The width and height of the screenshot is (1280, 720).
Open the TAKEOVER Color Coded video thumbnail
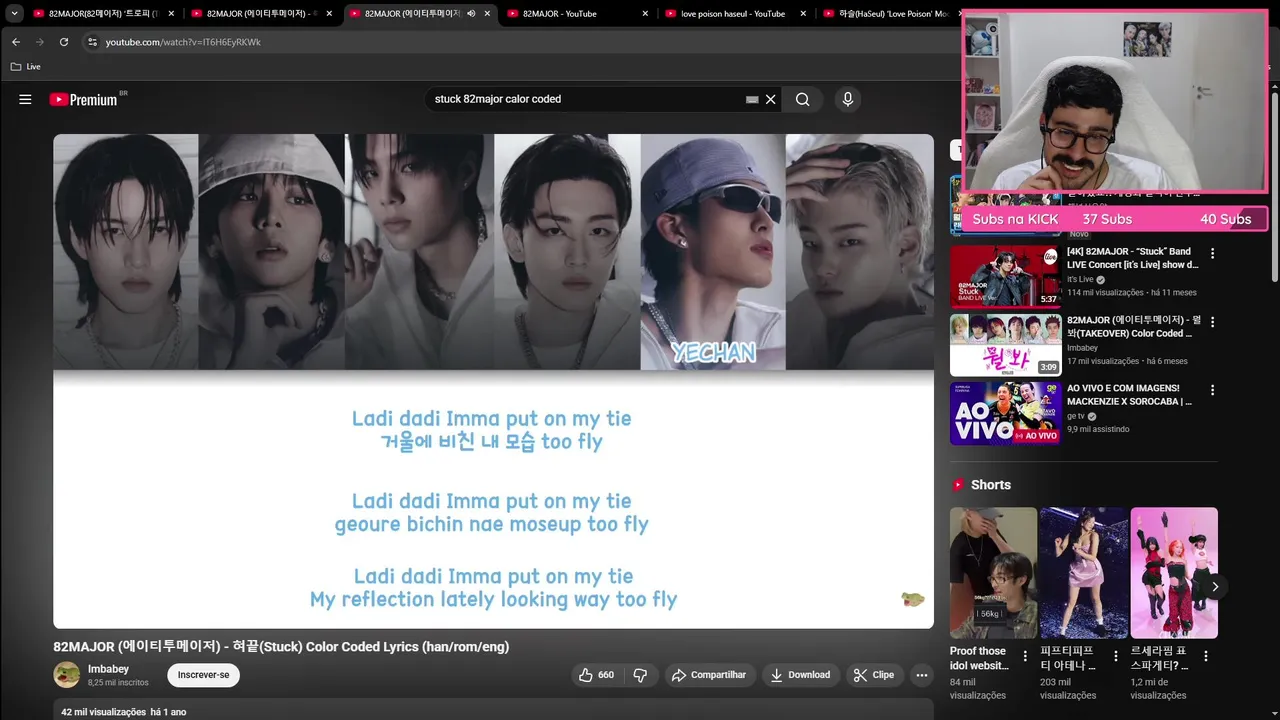pos(1005,345)
